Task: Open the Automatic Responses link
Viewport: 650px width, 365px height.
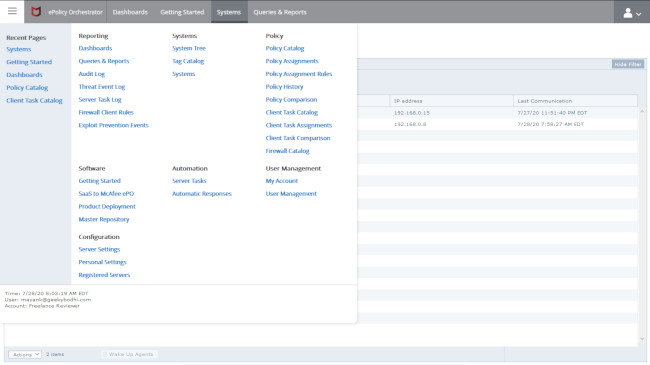Action: (x=201, y=194)
